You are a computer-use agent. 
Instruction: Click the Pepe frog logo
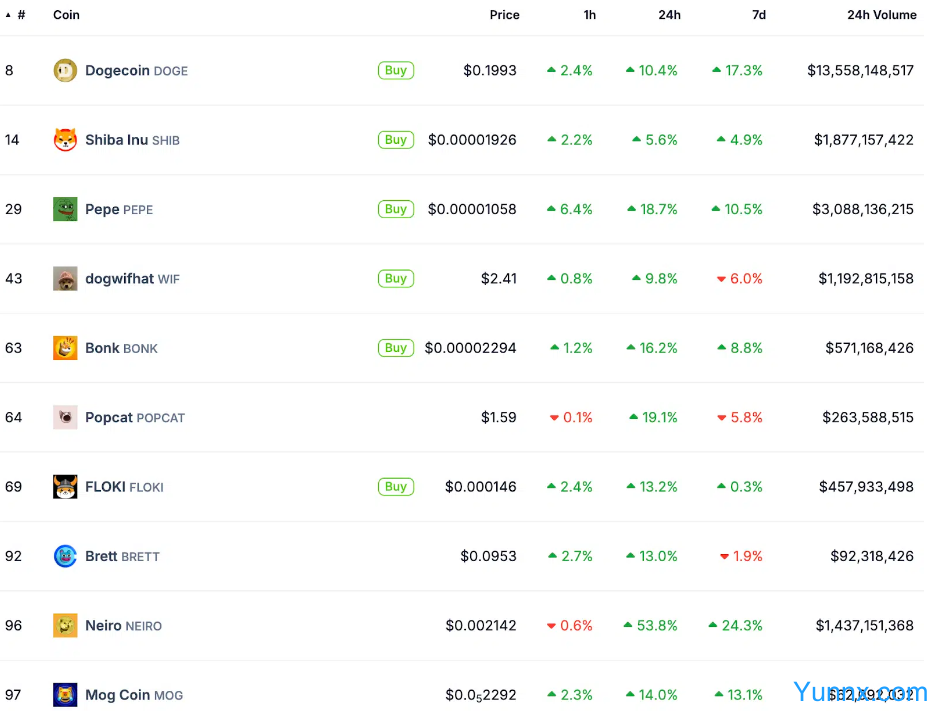coord(65,209)
